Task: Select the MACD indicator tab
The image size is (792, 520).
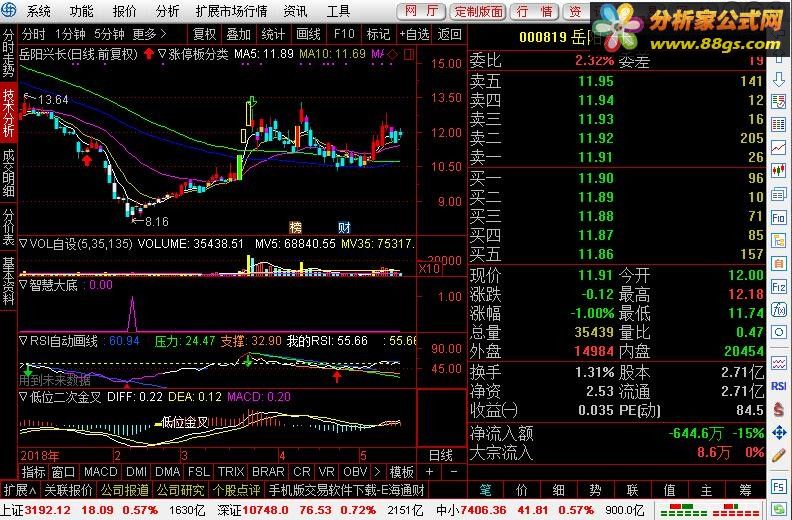Action: pos(101,472)
